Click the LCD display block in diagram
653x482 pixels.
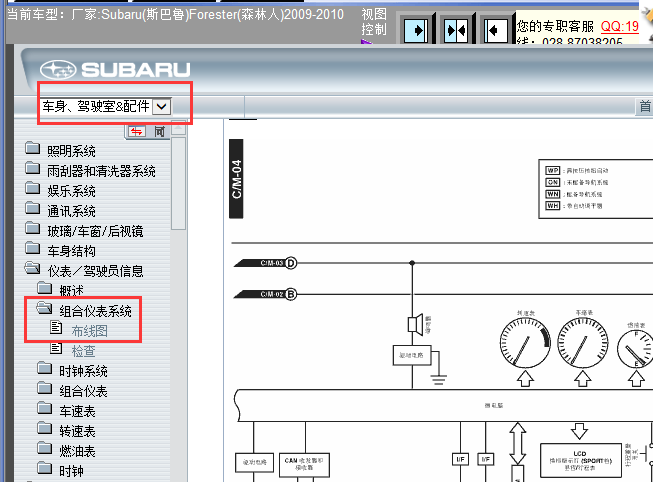pos(581,460)
